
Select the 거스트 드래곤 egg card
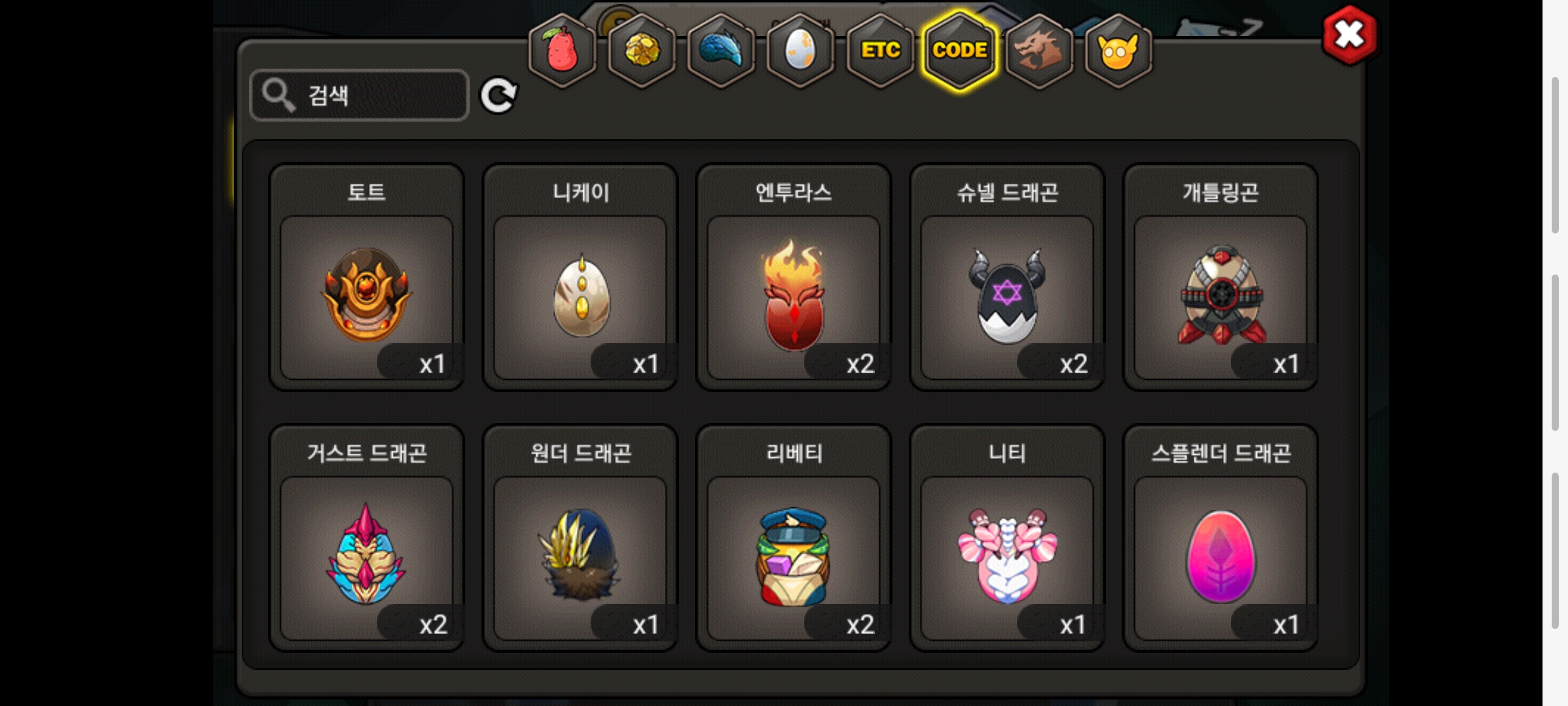click(x=367, y=538)
